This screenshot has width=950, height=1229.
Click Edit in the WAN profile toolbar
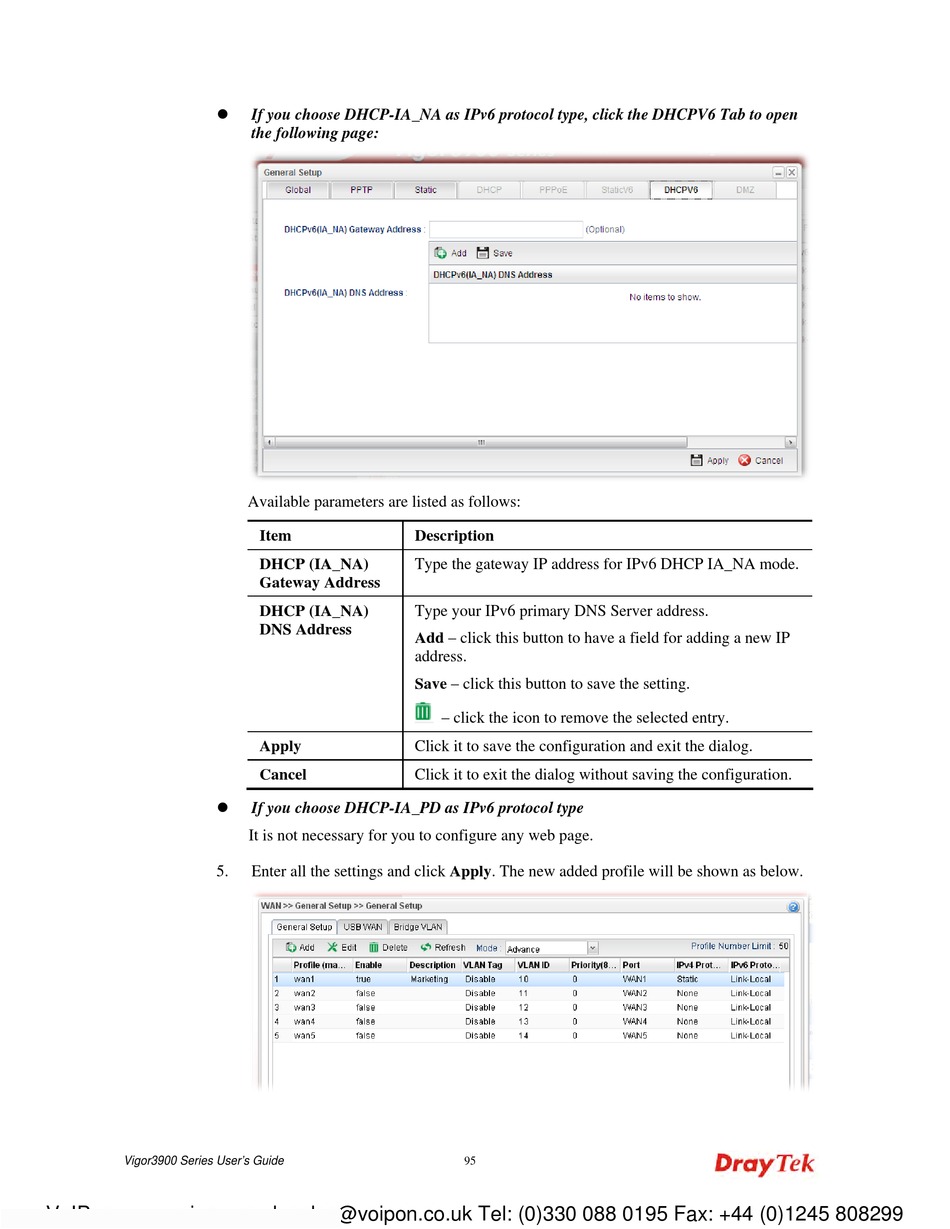(342, 947)
